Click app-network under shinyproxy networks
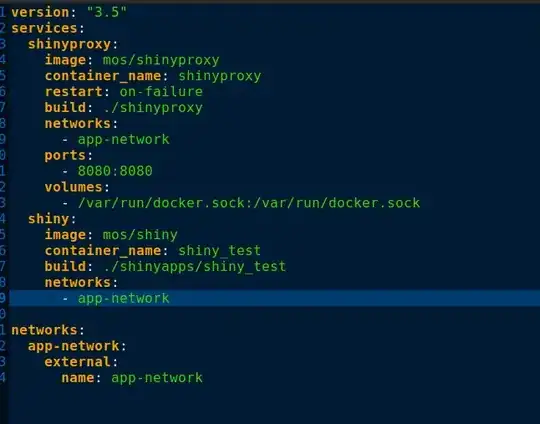The image size is (540, 424). point(124,139)
